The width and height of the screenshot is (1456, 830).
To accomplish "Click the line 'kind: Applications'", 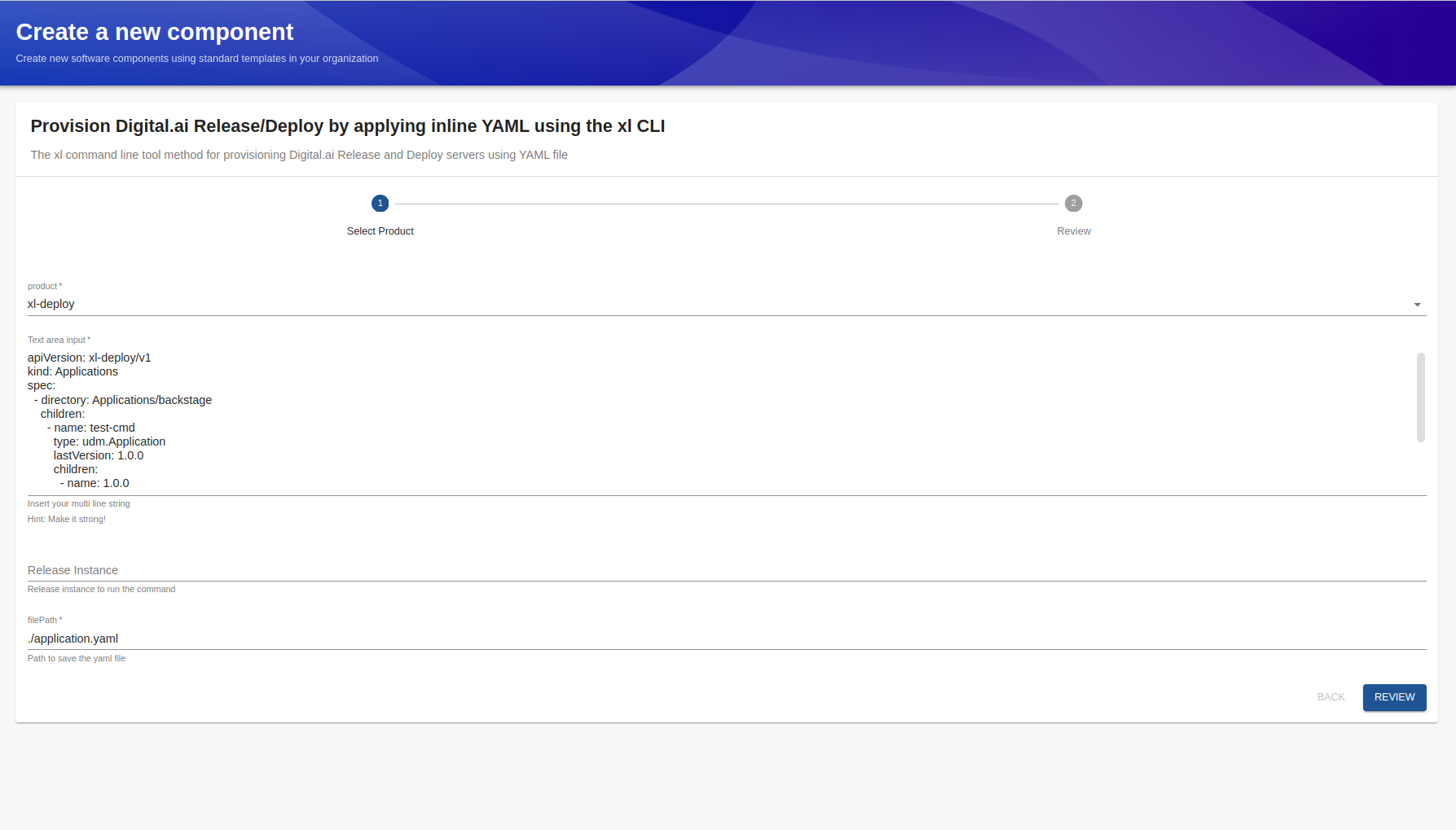I will (x=73, y=371).
